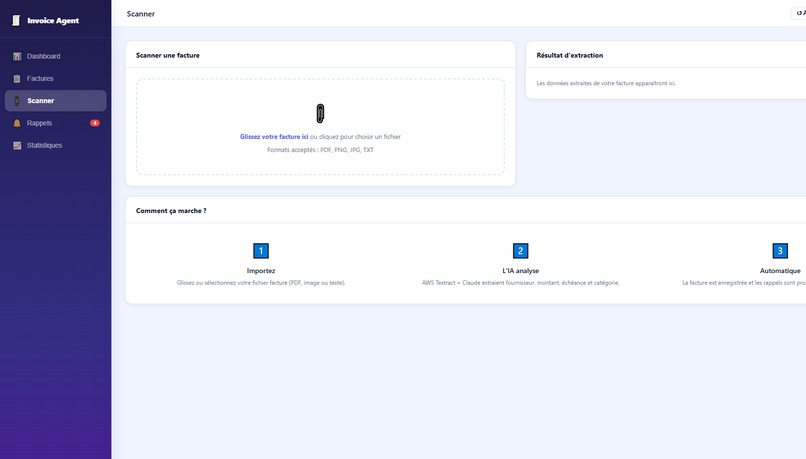Open the Statistiques page

56,145
